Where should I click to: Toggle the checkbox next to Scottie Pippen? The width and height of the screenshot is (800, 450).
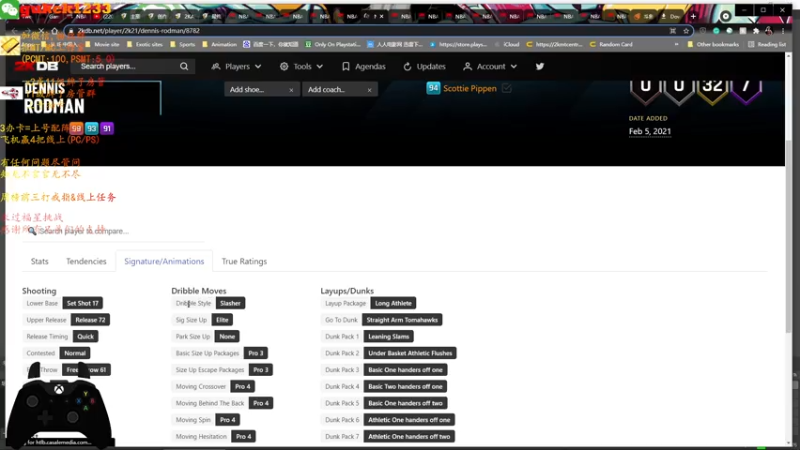[x=507, y=88]
